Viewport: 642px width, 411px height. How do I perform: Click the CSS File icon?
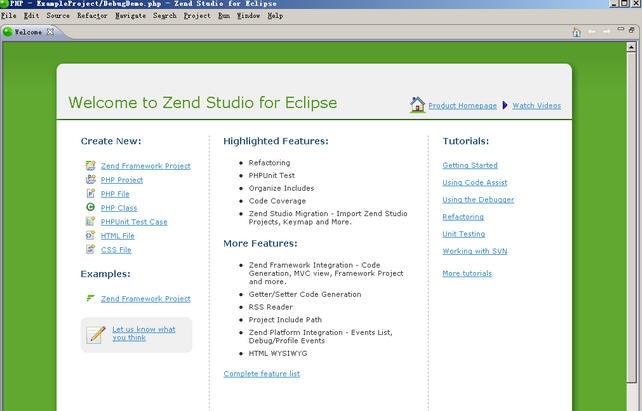(x=90, y=249)
